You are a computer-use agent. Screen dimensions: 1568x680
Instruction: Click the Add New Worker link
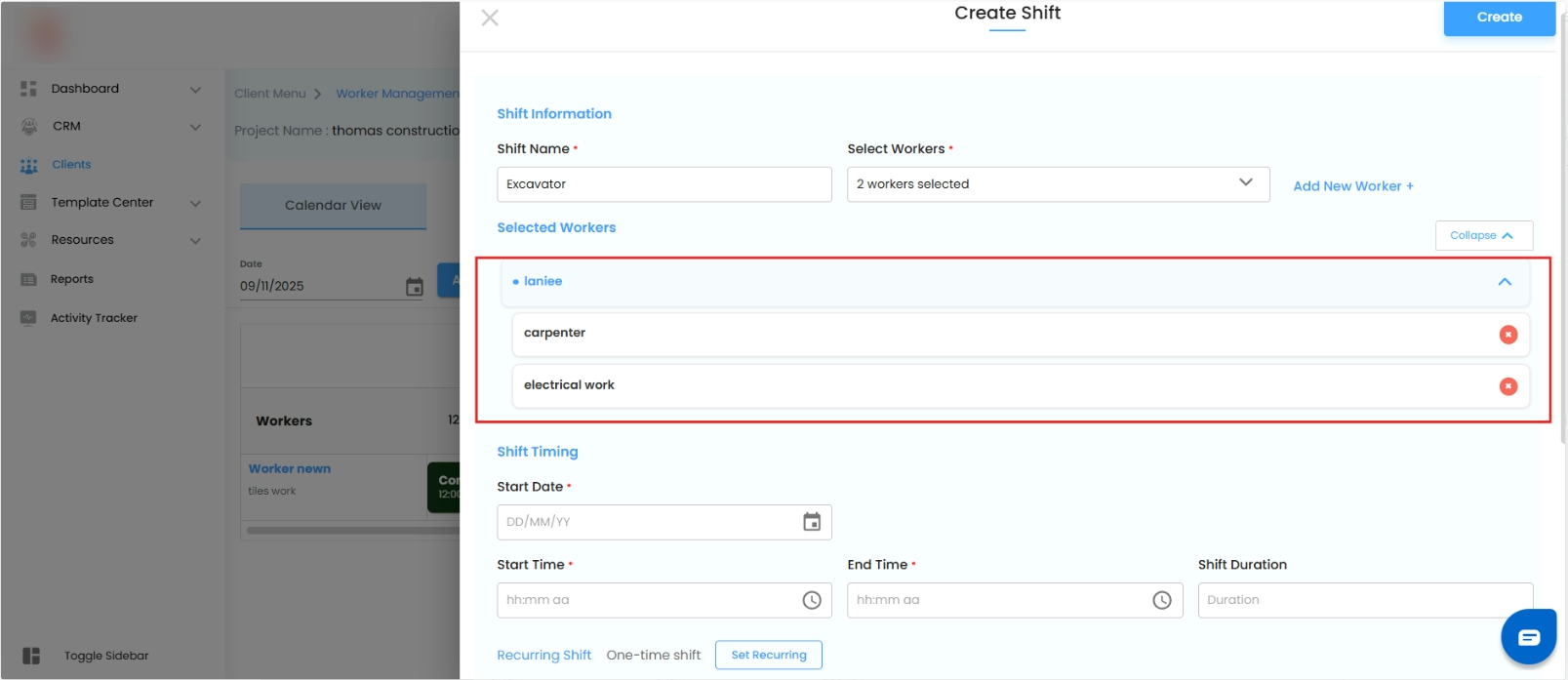click(x=1352, y=186)
